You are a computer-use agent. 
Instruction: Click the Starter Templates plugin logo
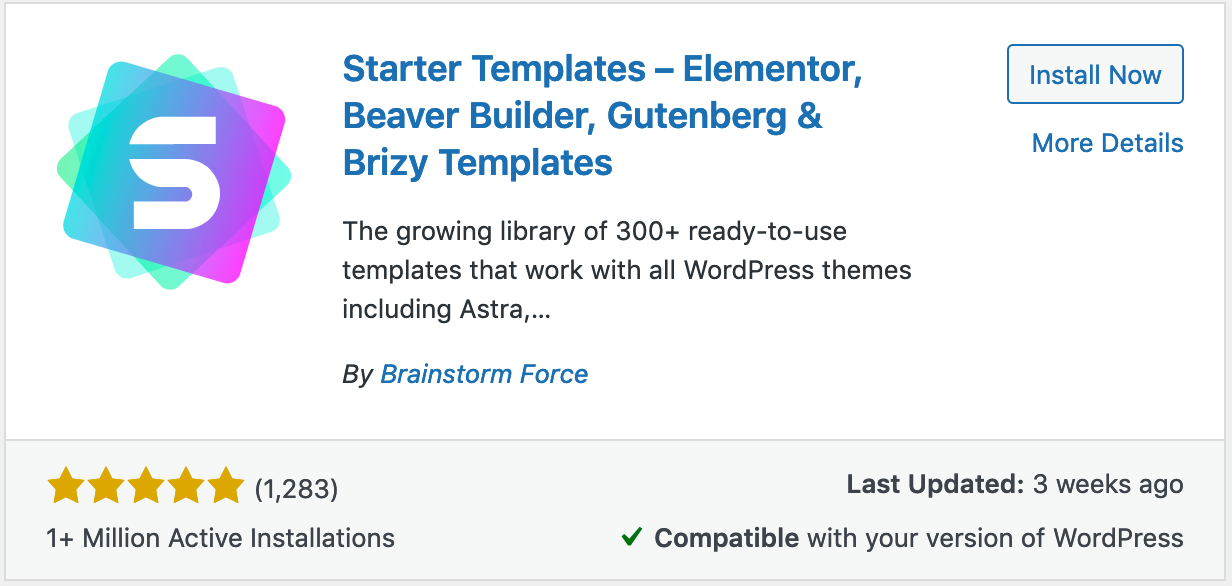[174, 171]
